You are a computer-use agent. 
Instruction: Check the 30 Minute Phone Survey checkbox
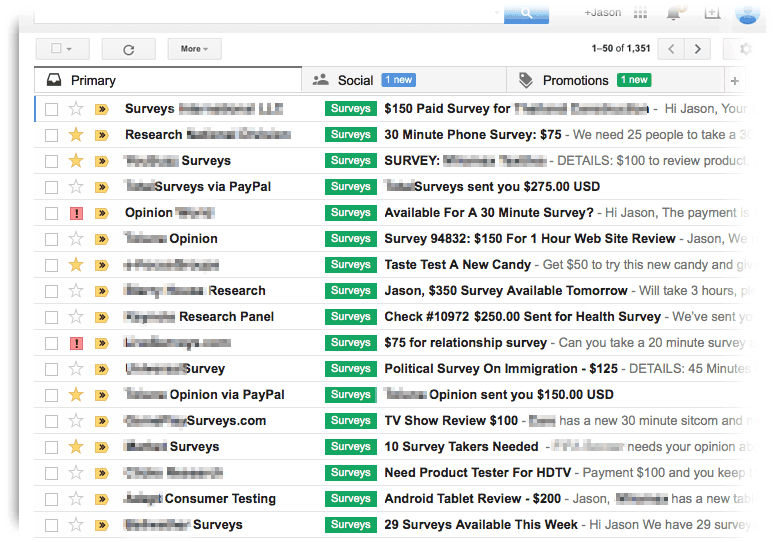click(51, 135)
